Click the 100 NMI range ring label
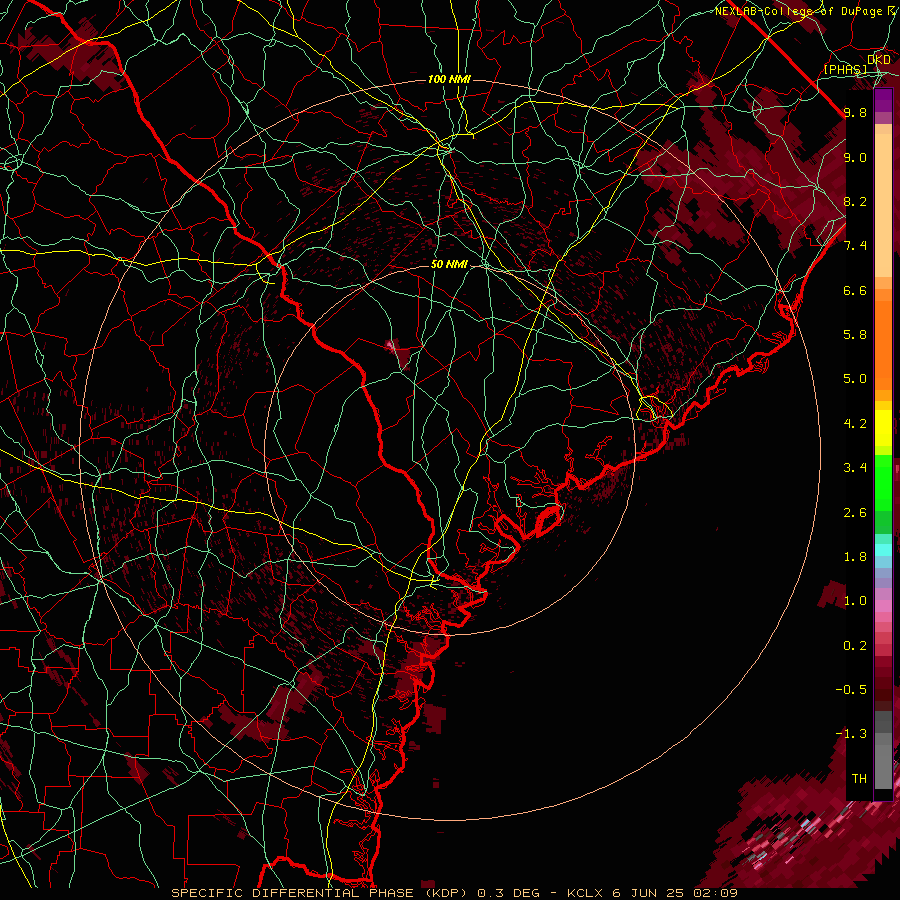The height and width of the screenshot is (900, 900). point(449,79)
